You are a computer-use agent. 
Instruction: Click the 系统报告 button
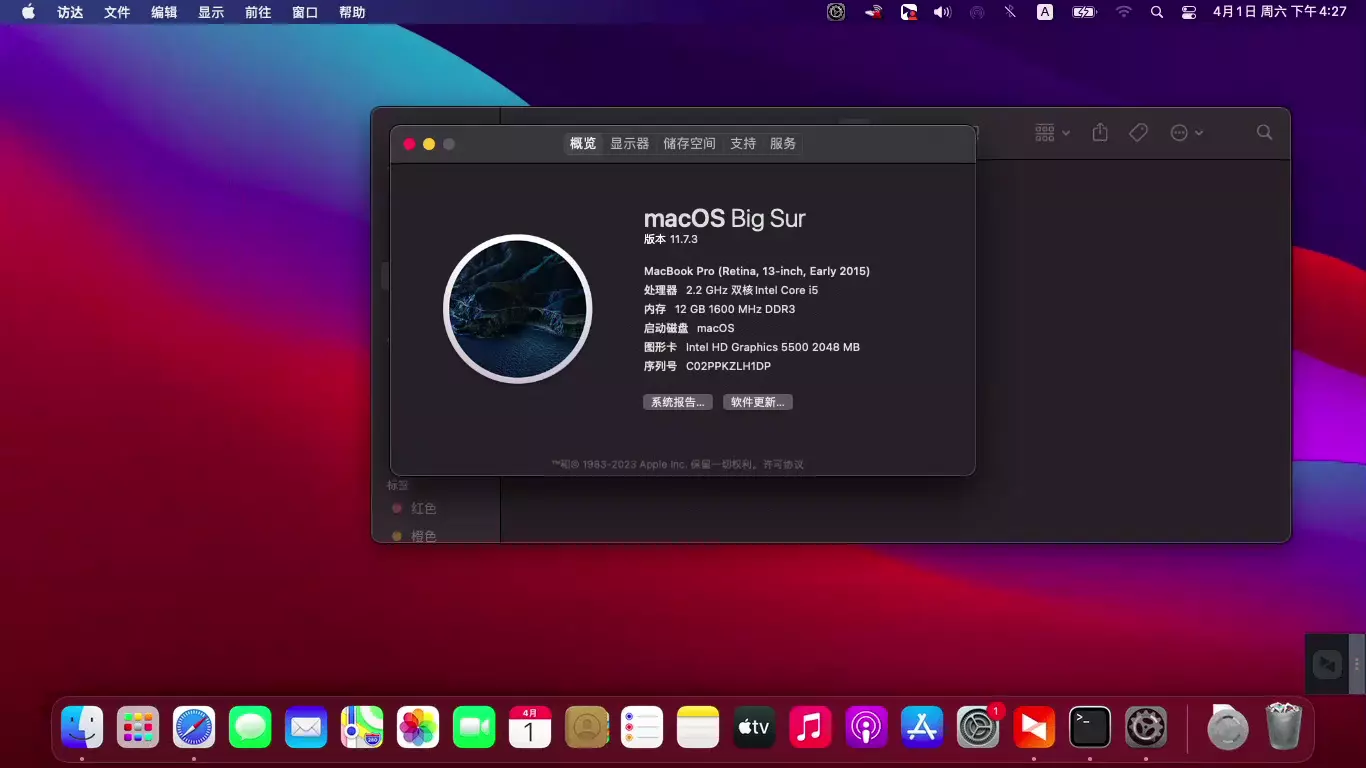[677, 401]
